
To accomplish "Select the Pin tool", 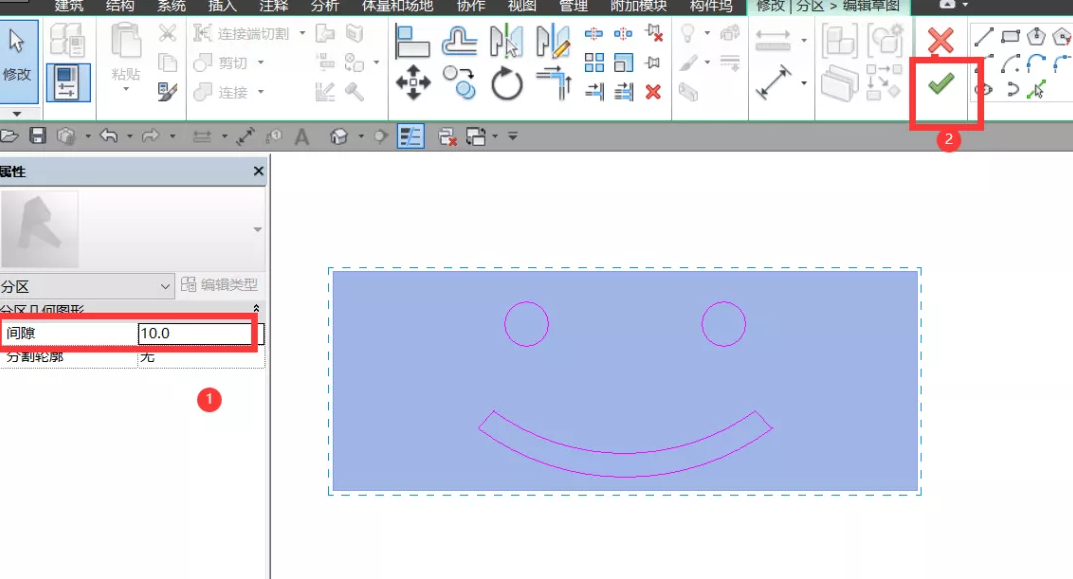I will [650, 60].
